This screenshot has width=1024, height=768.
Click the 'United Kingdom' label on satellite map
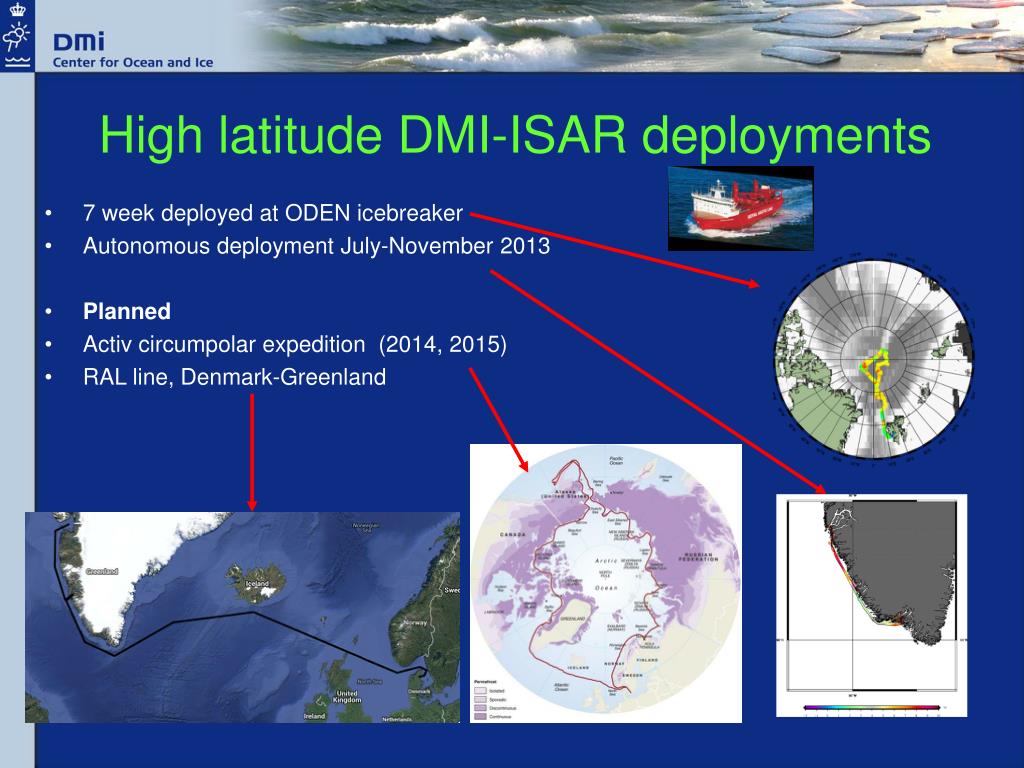347,696
